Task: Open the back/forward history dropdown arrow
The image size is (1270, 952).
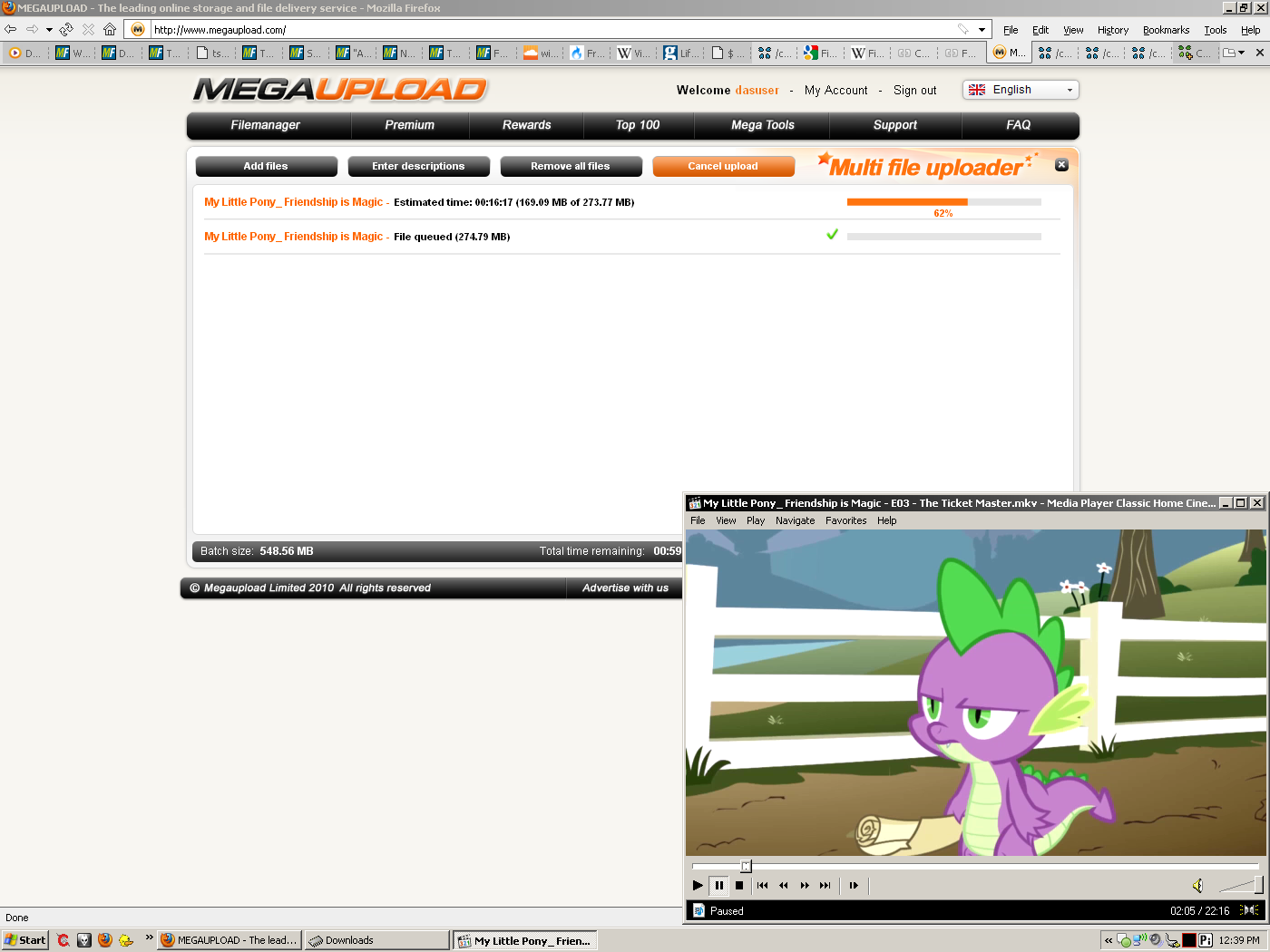Action: 49,30
